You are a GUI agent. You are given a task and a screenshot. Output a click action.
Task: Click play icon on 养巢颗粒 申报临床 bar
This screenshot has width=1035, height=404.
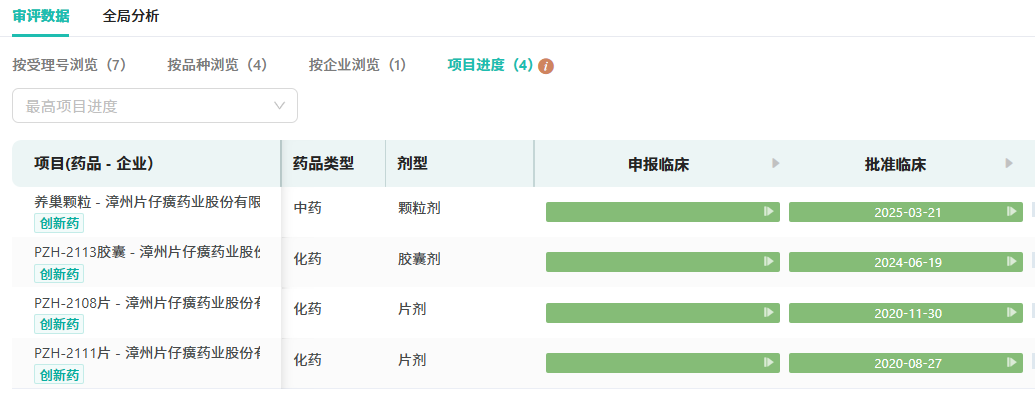point(768,212)
